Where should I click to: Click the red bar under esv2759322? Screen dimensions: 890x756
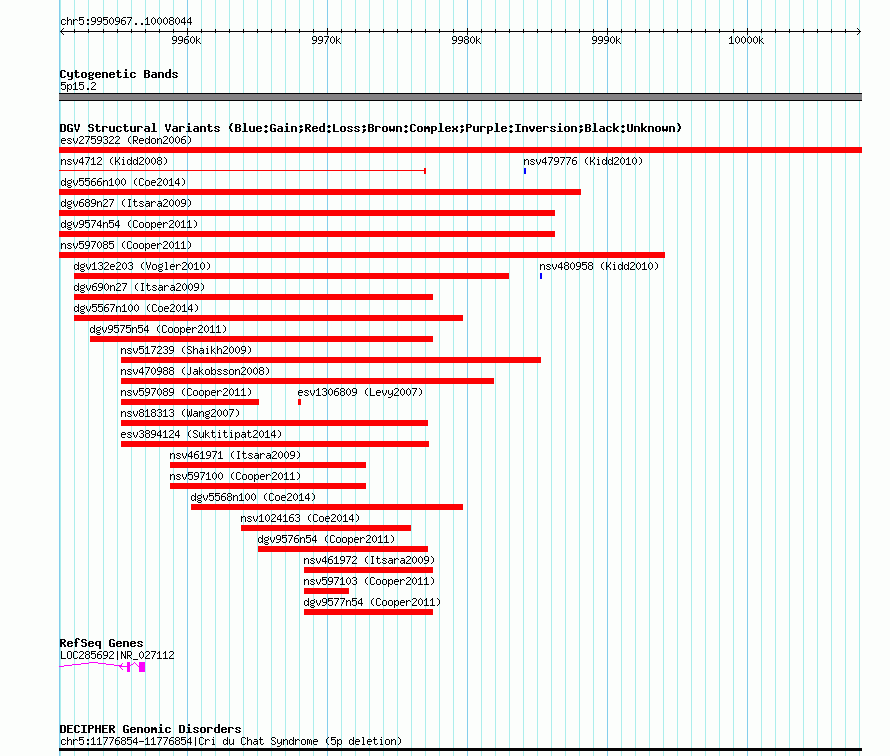pos(460,150)
